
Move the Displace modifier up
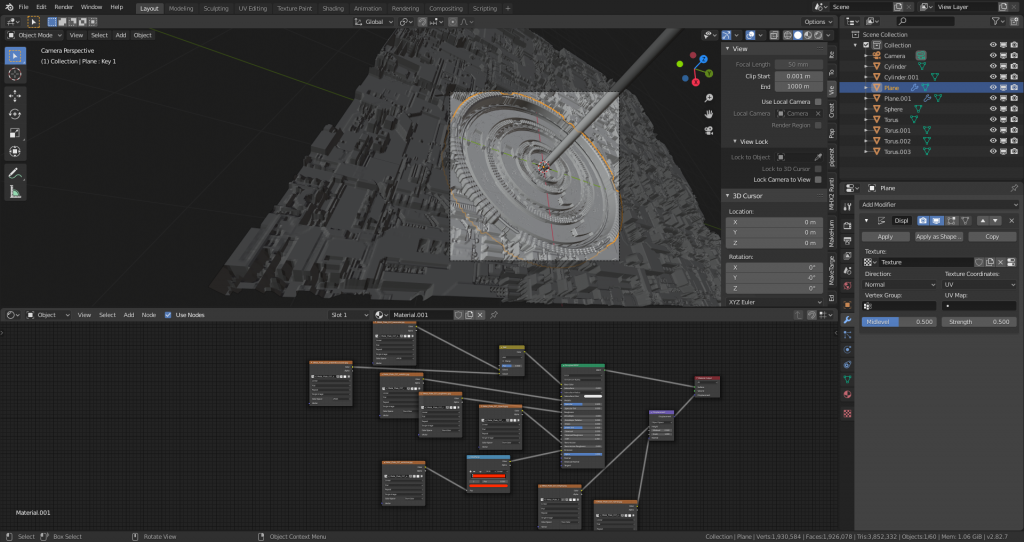pos(983,221)
